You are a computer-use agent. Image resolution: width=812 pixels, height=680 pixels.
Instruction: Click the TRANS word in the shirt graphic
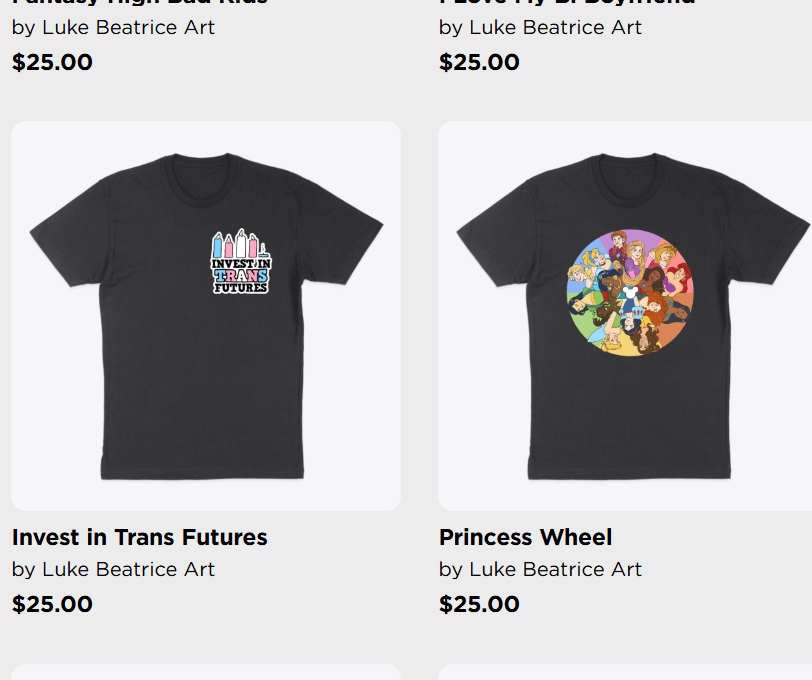(x=240, y=275)
